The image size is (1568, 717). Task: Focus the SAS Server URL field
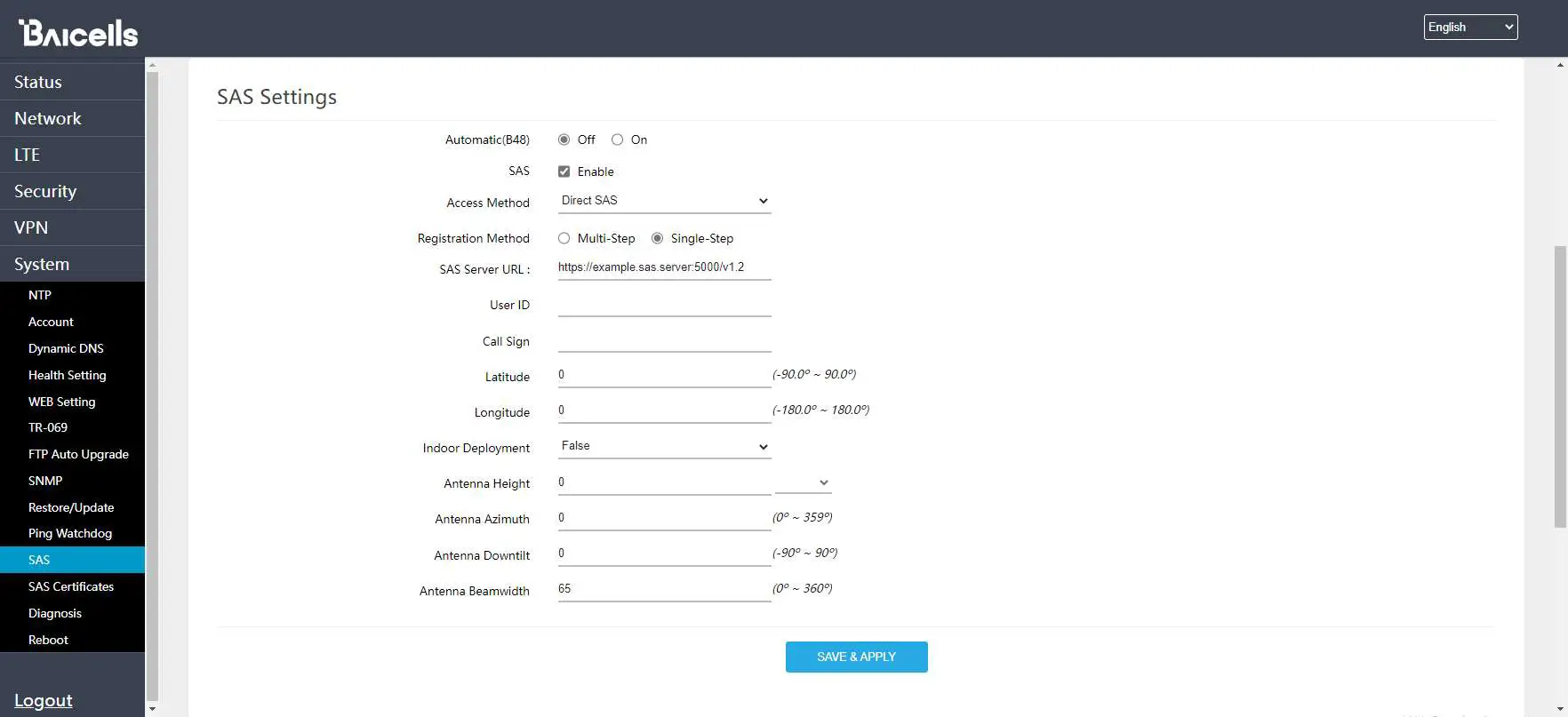point(664,267)
